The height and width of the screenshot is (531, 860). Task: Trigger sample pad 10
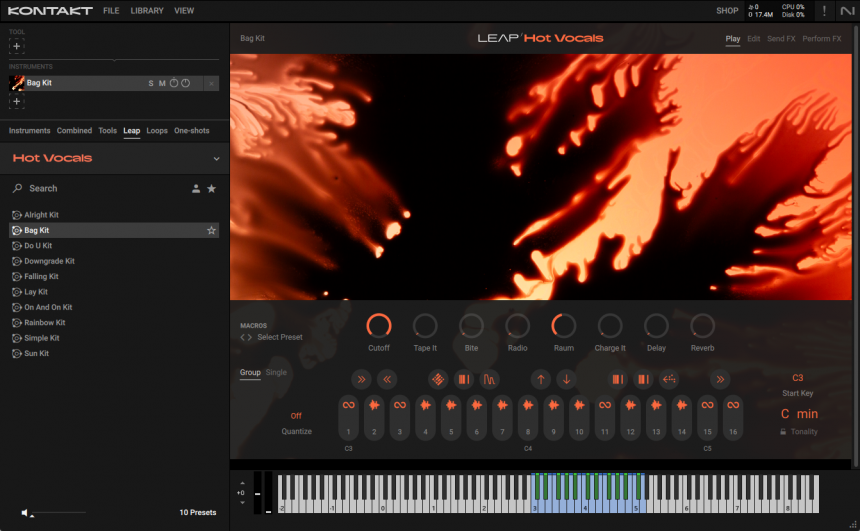click(579, 417)
